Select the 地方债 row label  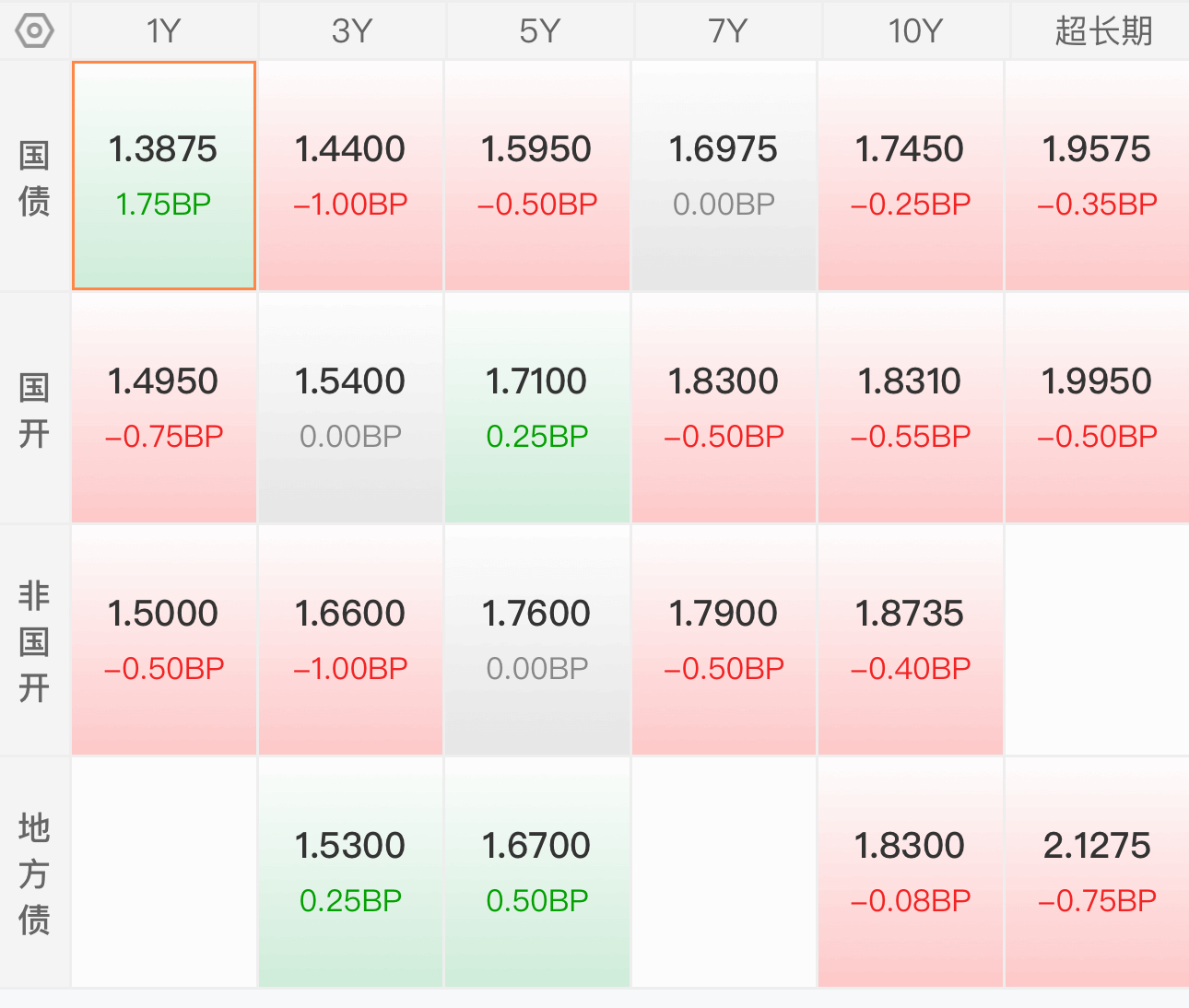34,873
